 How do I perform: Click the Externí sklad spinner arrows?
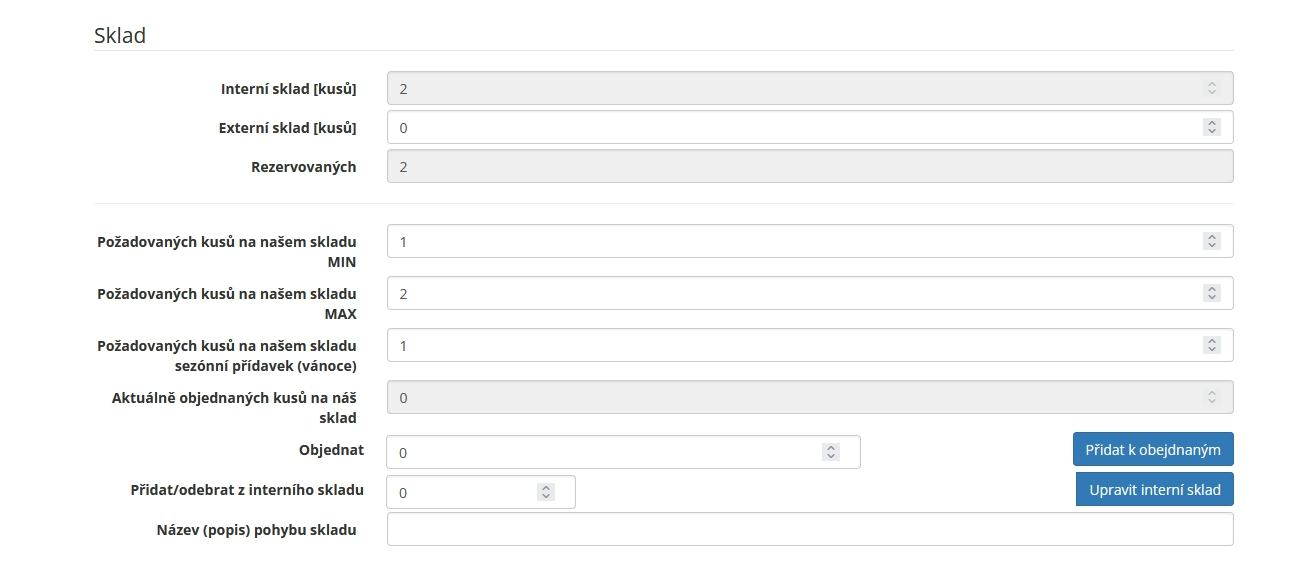coord(1212,127)
